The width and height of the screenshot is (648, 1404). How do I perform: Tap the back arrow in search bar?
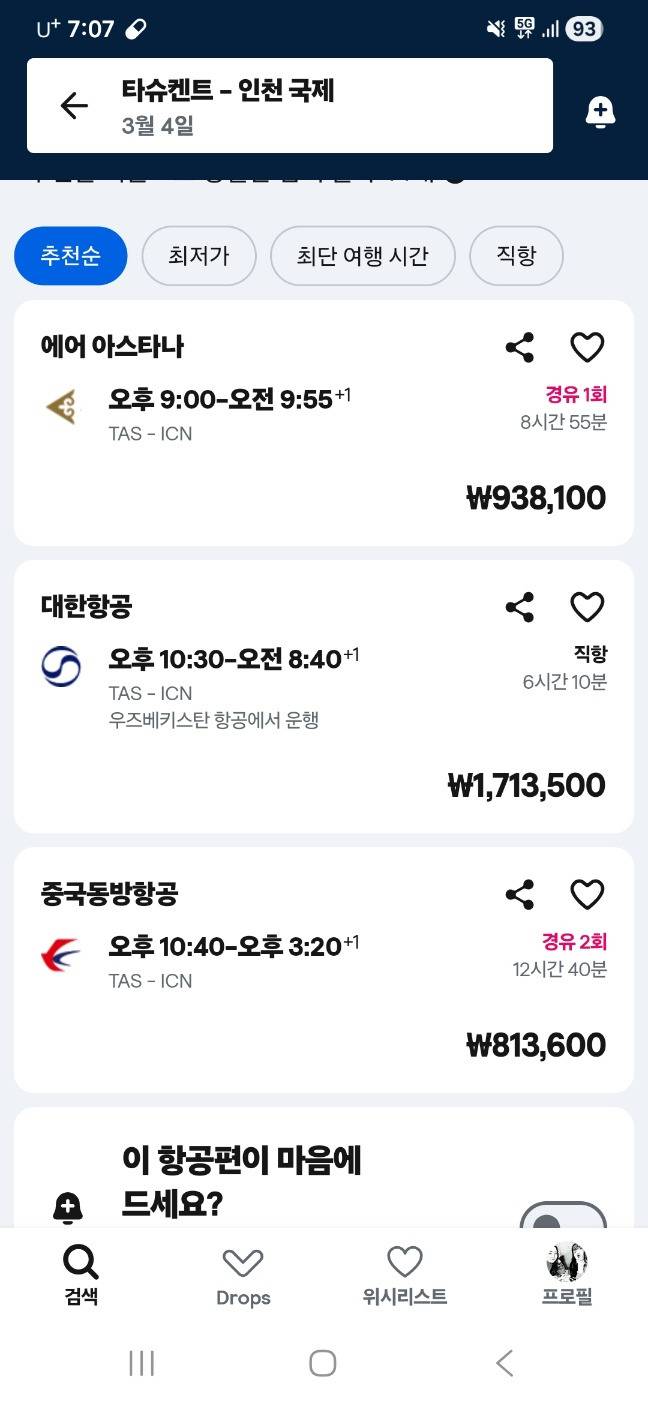pyautogui.click(x=74, y=106)
